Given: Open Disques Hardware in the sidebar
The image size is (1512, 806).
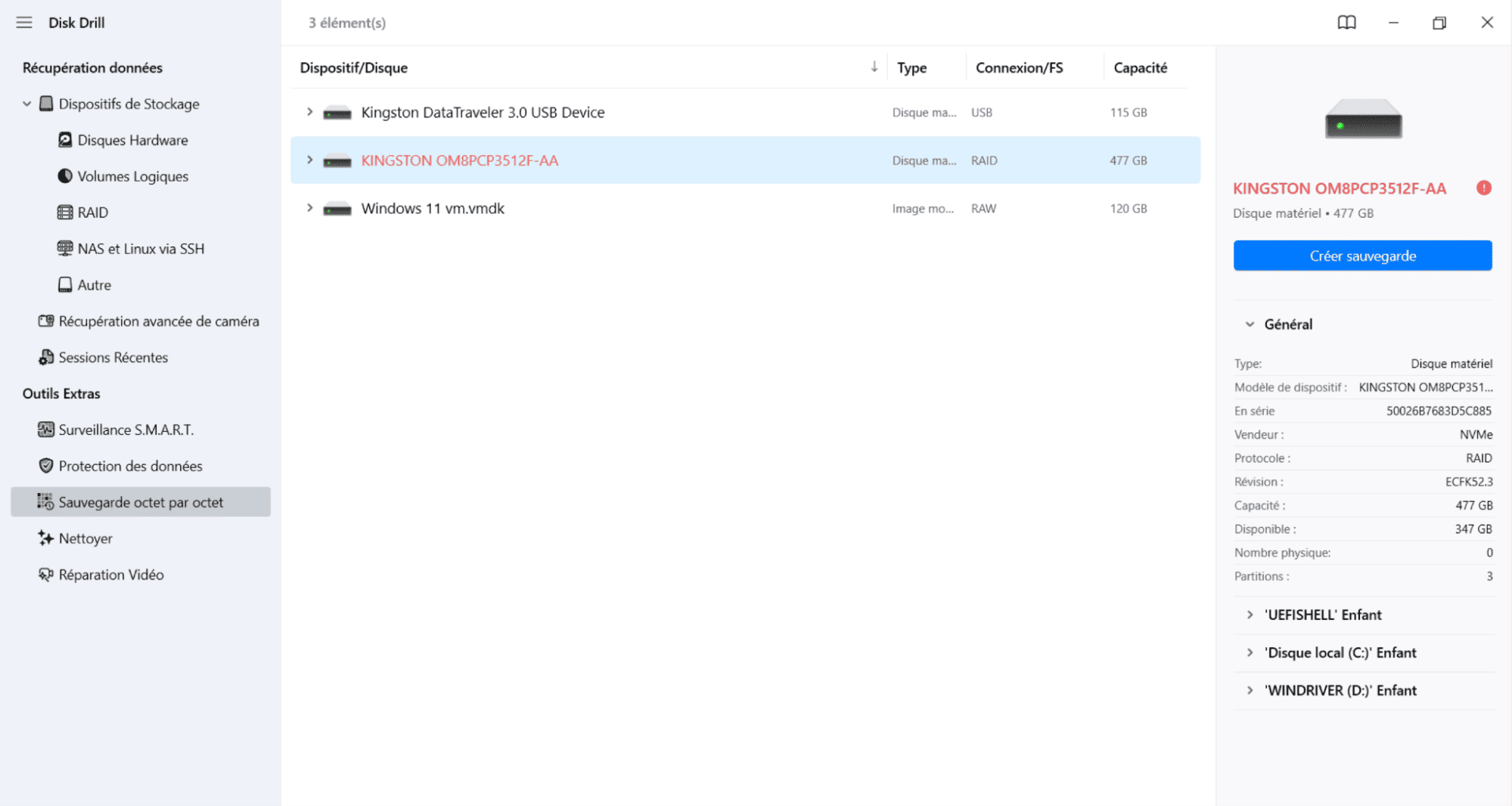Looking at the screenshot, I should 132,140.
